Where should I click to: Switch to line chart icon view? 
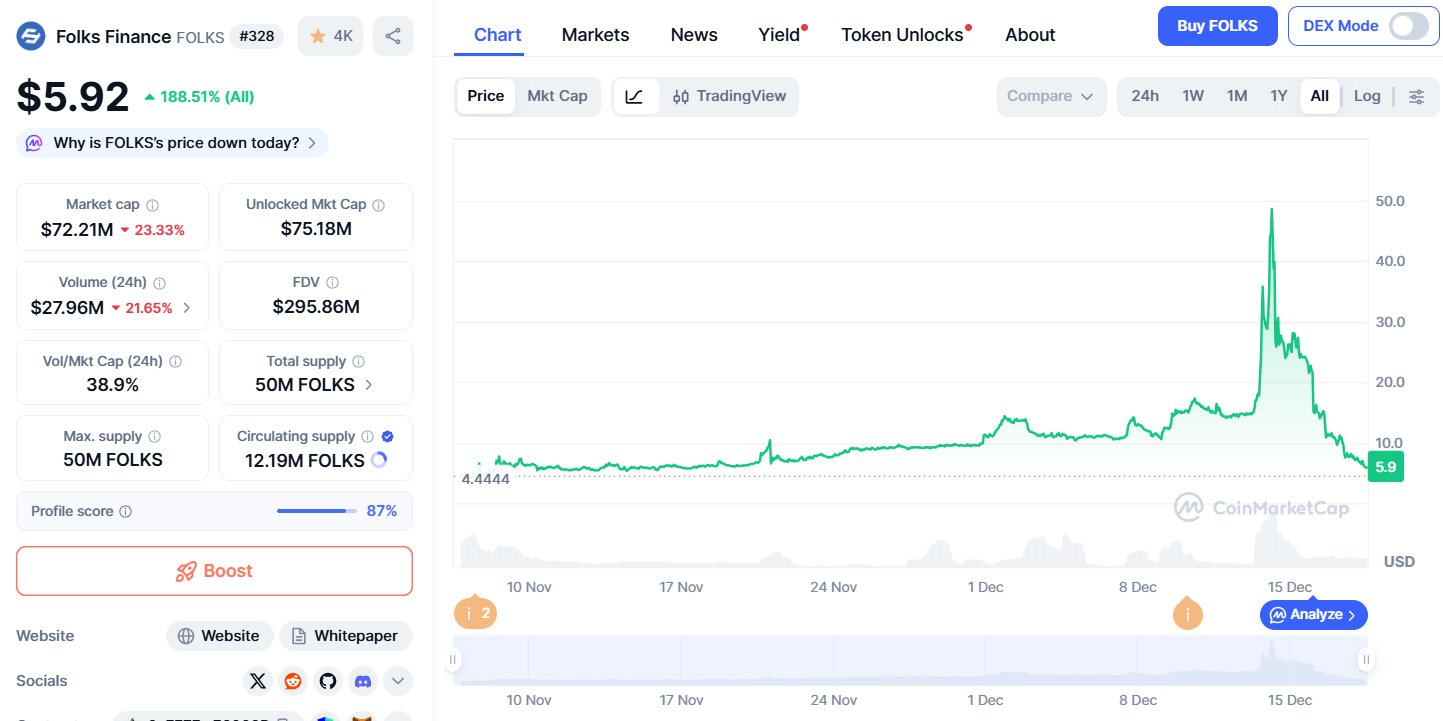click(x=635, y=97)
